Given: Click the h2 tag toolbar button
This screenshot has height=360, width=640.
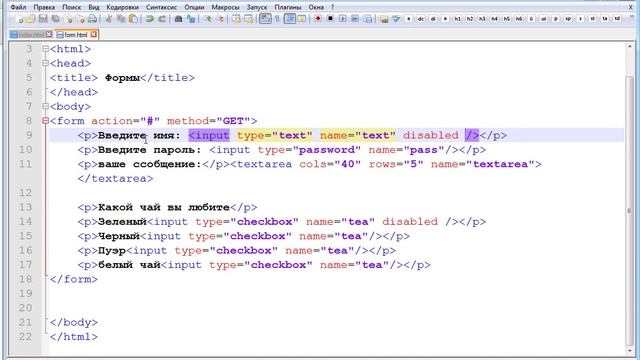Looking at the screenshot, I should pos(470,19).
